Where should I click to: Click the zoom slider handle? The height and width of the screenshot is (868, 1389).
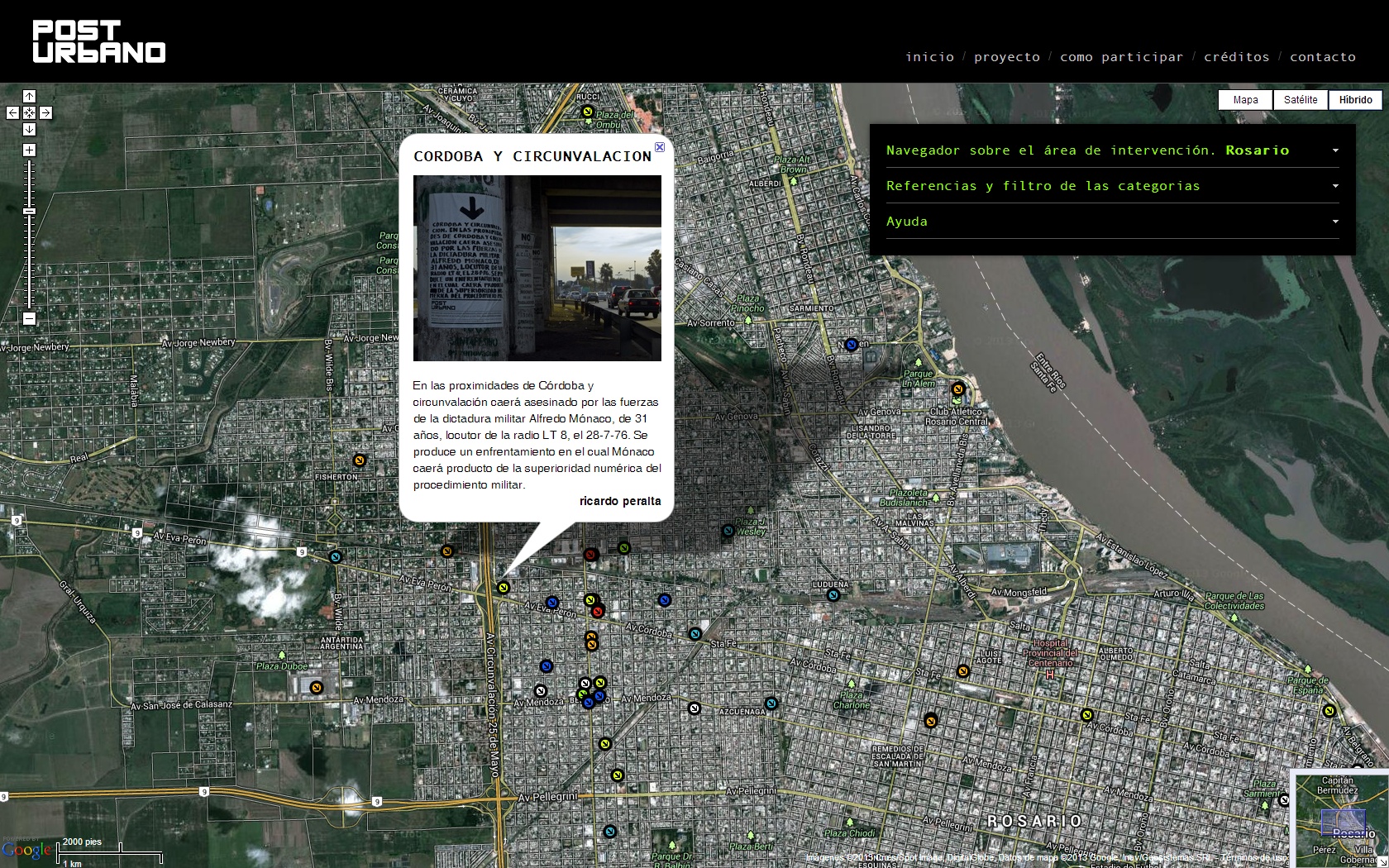(29, 212)
